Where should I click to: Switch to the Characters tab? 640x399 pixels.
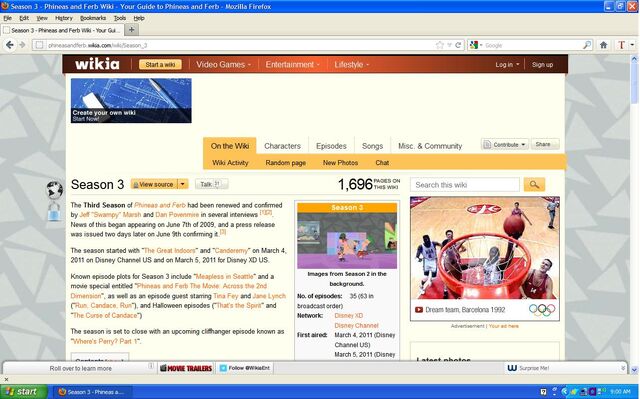(282, 146)
